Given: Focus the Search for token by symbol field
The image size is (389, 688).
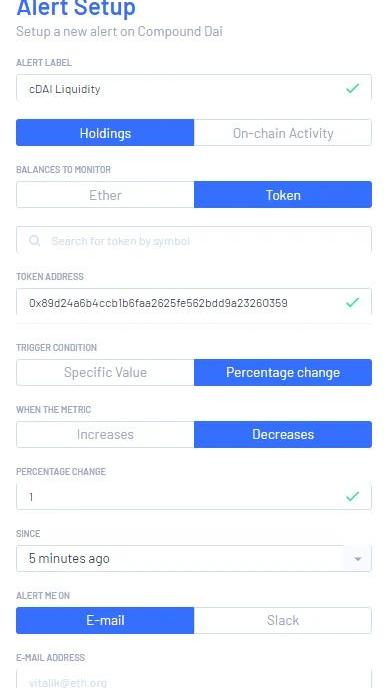Looking at the screenshot, I should click(194, 240).
